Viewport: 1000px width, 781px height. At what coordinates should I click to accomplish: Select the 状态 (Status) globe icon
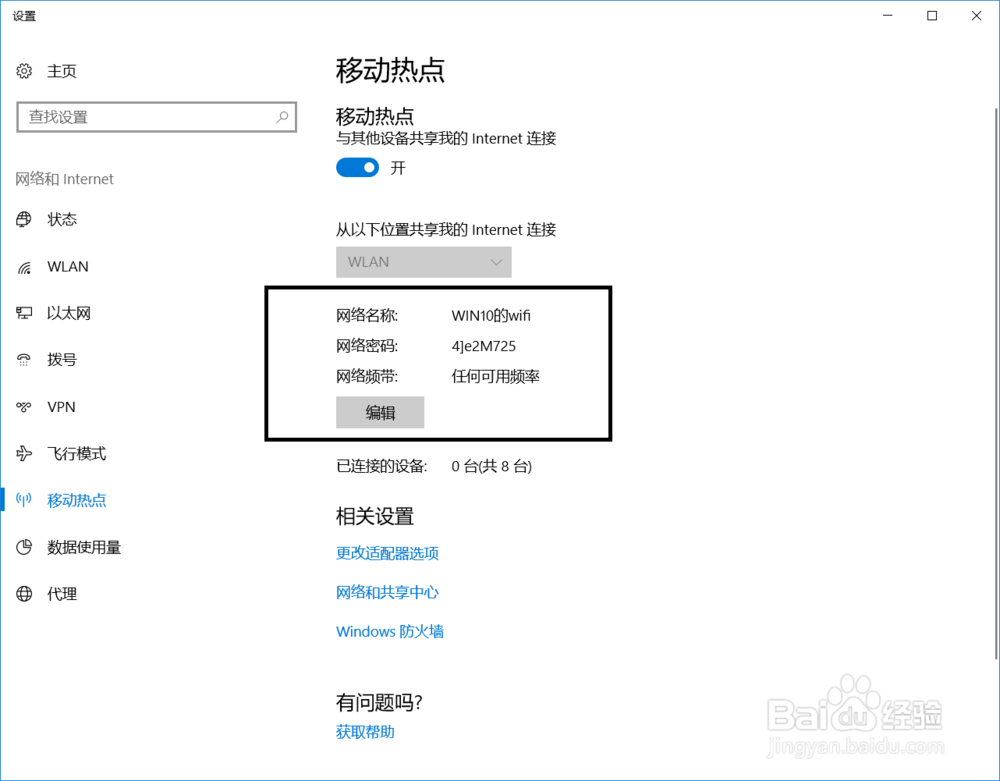pyautogui.click(x=24, y=219)
